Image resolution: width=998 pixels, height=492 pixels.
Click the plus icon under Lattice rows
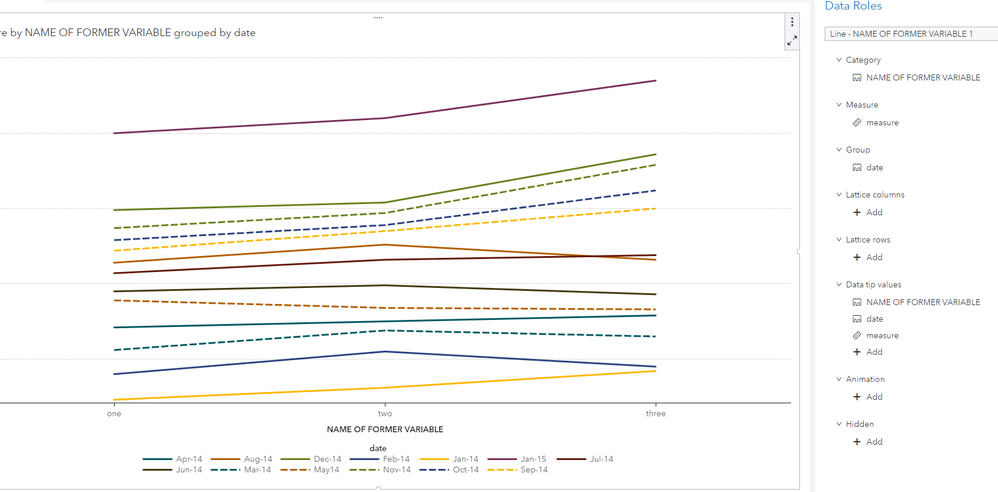click(857, 258)
